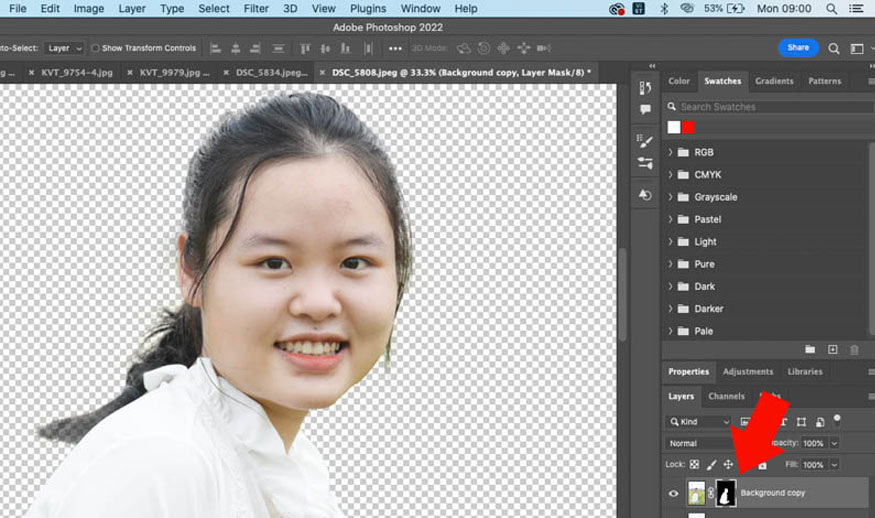Open the workspace switcher icon
The image size is (875, 518).
(x=857, y=49)
